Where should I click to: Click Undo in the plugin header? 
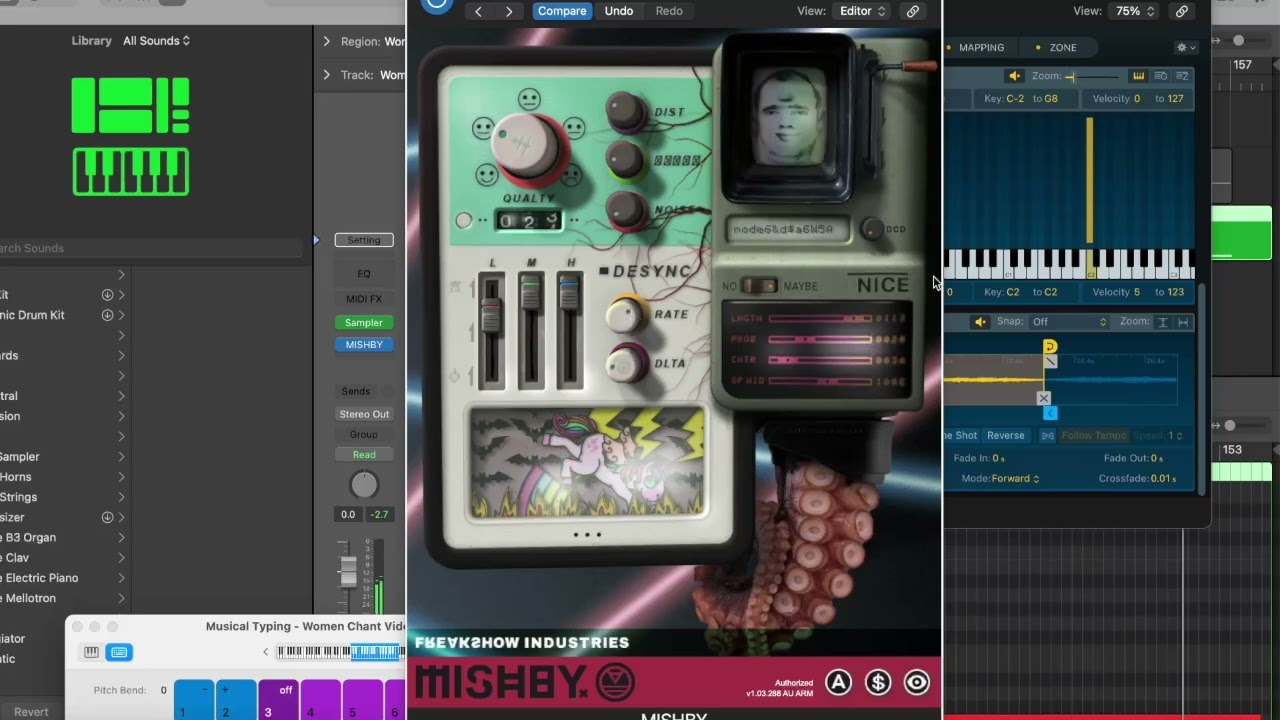pyautogui.click(x=619, y=11)
